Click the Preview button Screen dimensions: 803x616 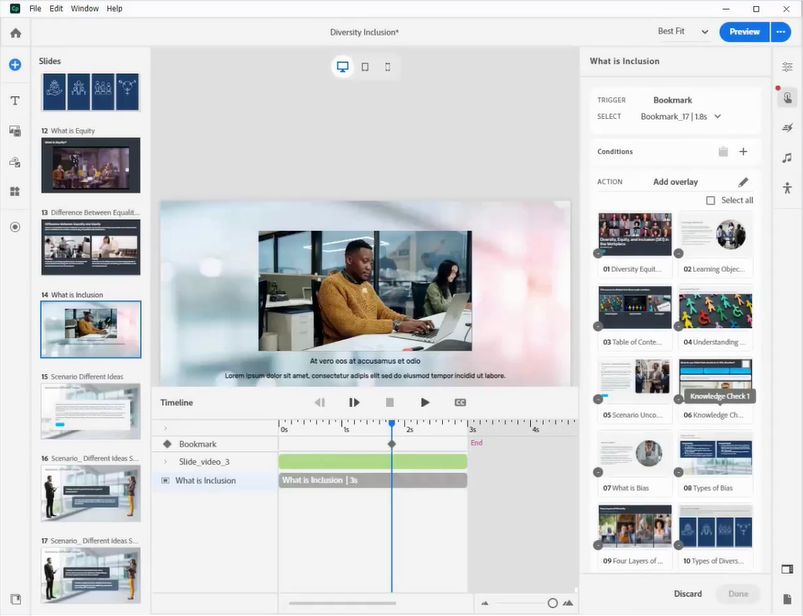pos(744,32)
